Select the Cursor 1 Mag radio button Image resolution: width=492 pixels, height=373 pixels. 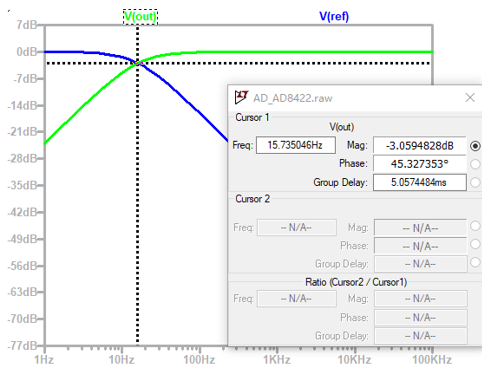pyautogui.click(x=475, y=146)
